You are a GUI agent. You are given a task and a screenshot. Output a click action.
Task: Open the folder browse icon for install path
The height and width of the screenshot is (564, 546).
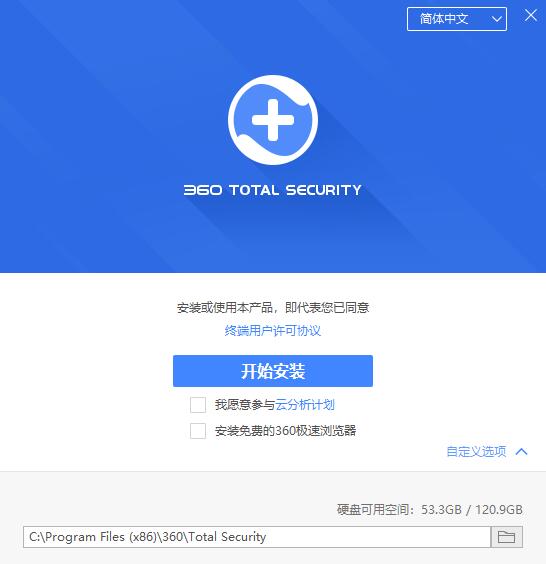click(506, 537)
